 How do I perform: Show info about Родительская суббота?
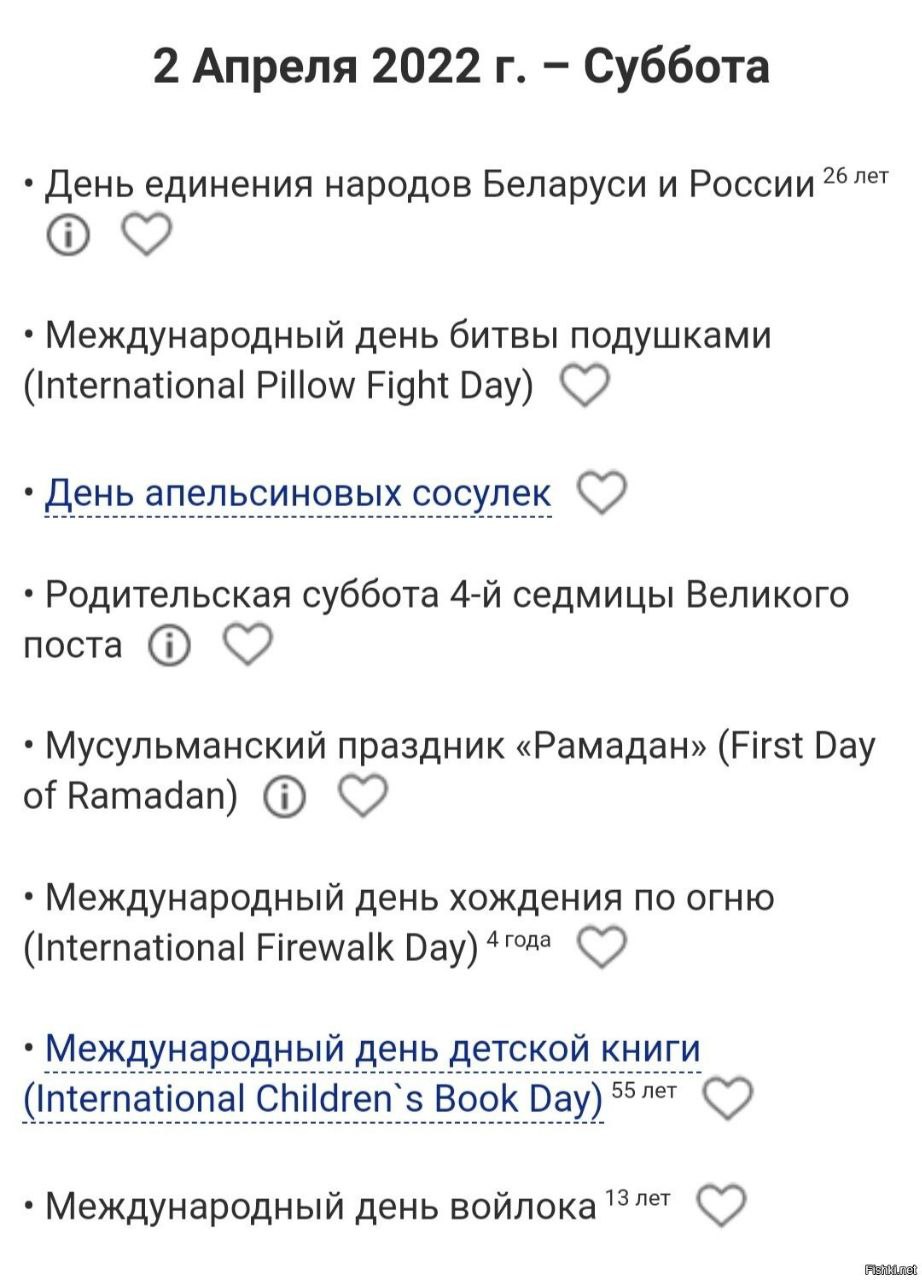point(169,646)
